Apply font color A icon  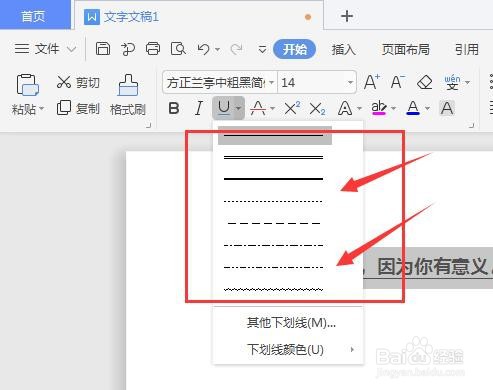413,108
